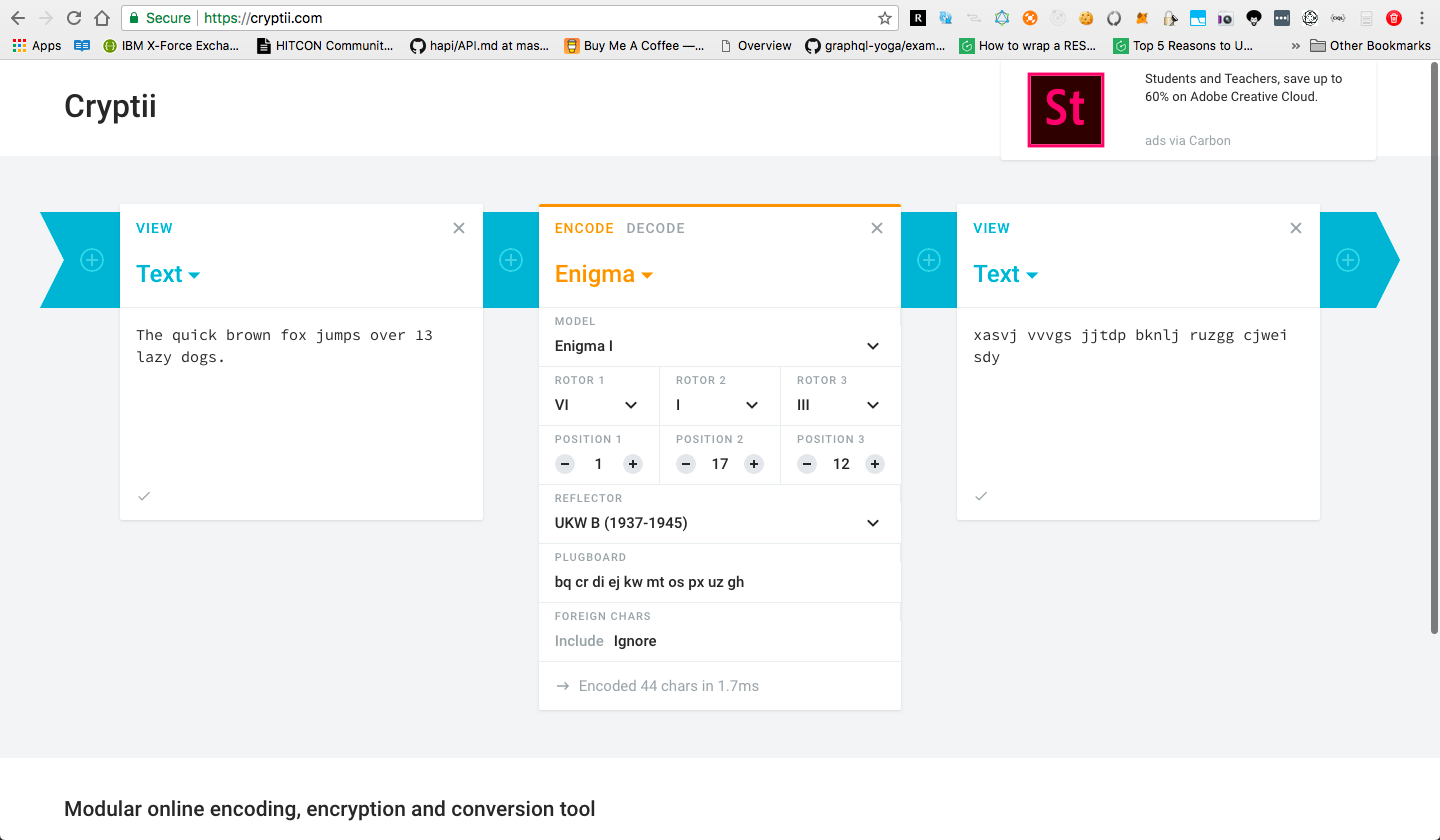Remove the Enigma encoder brick
The height and width of the screenshot is (840, 1440).
point(877,228)
